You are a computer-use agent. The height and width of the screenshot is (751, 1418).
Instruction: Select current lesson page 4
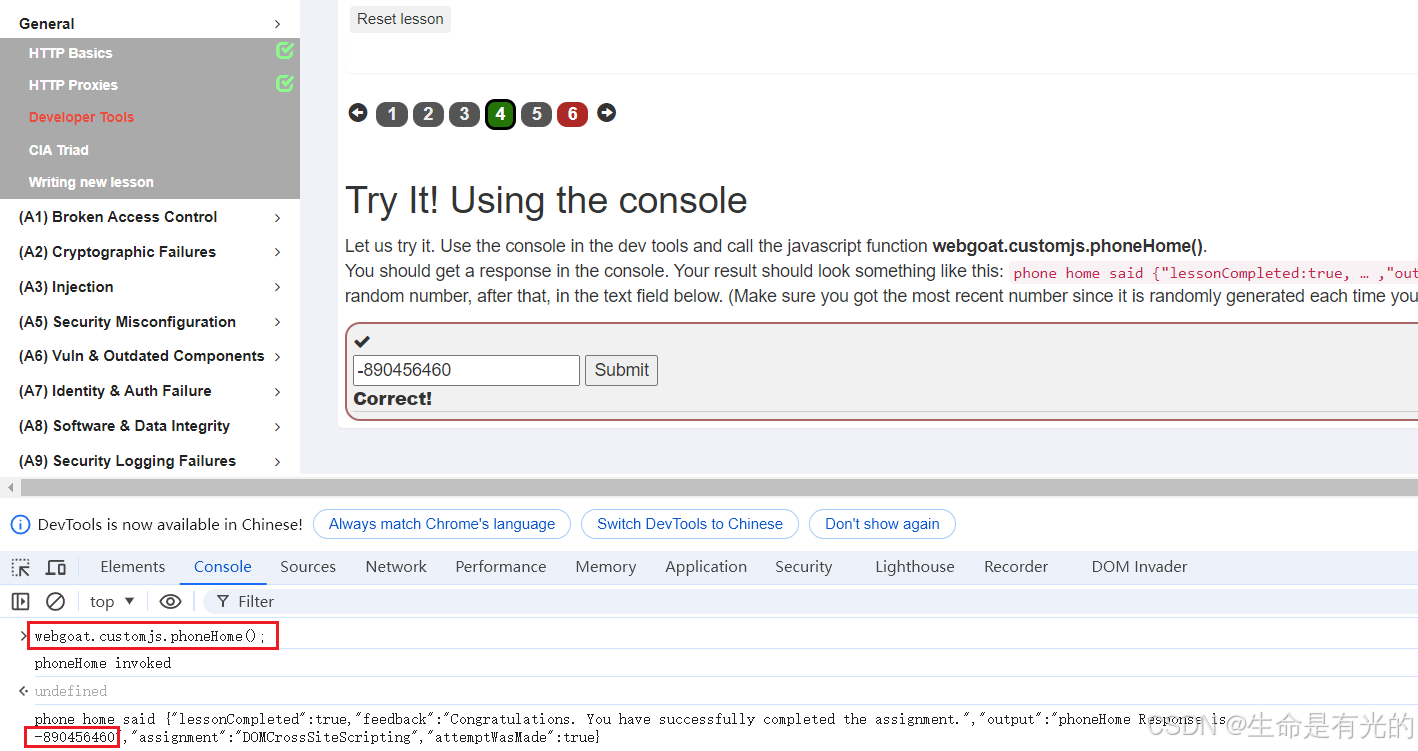click(500, 114)
